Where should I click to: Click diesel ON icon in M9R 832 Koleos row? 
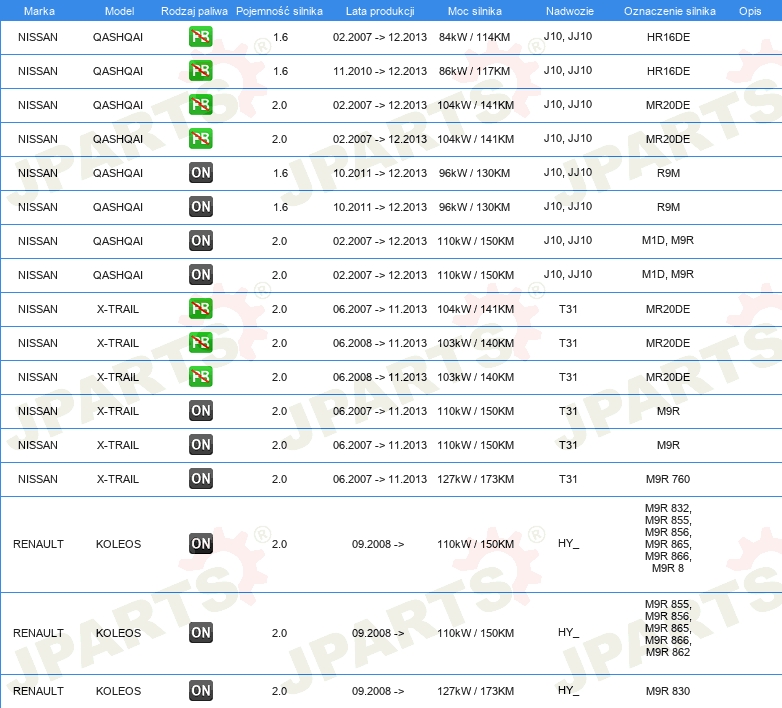click(x=200, y=543)
